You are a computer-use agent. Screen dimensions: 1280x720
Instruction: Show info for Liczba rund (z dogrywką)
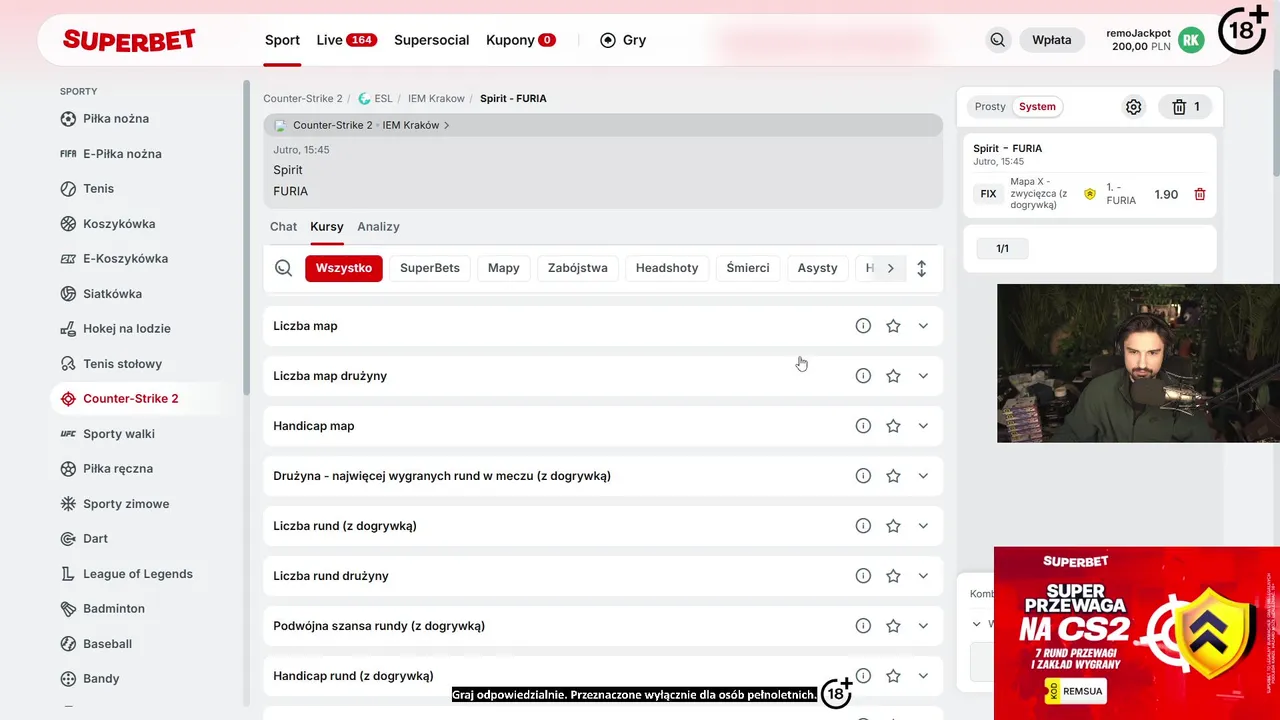click(x=863, y=526)
